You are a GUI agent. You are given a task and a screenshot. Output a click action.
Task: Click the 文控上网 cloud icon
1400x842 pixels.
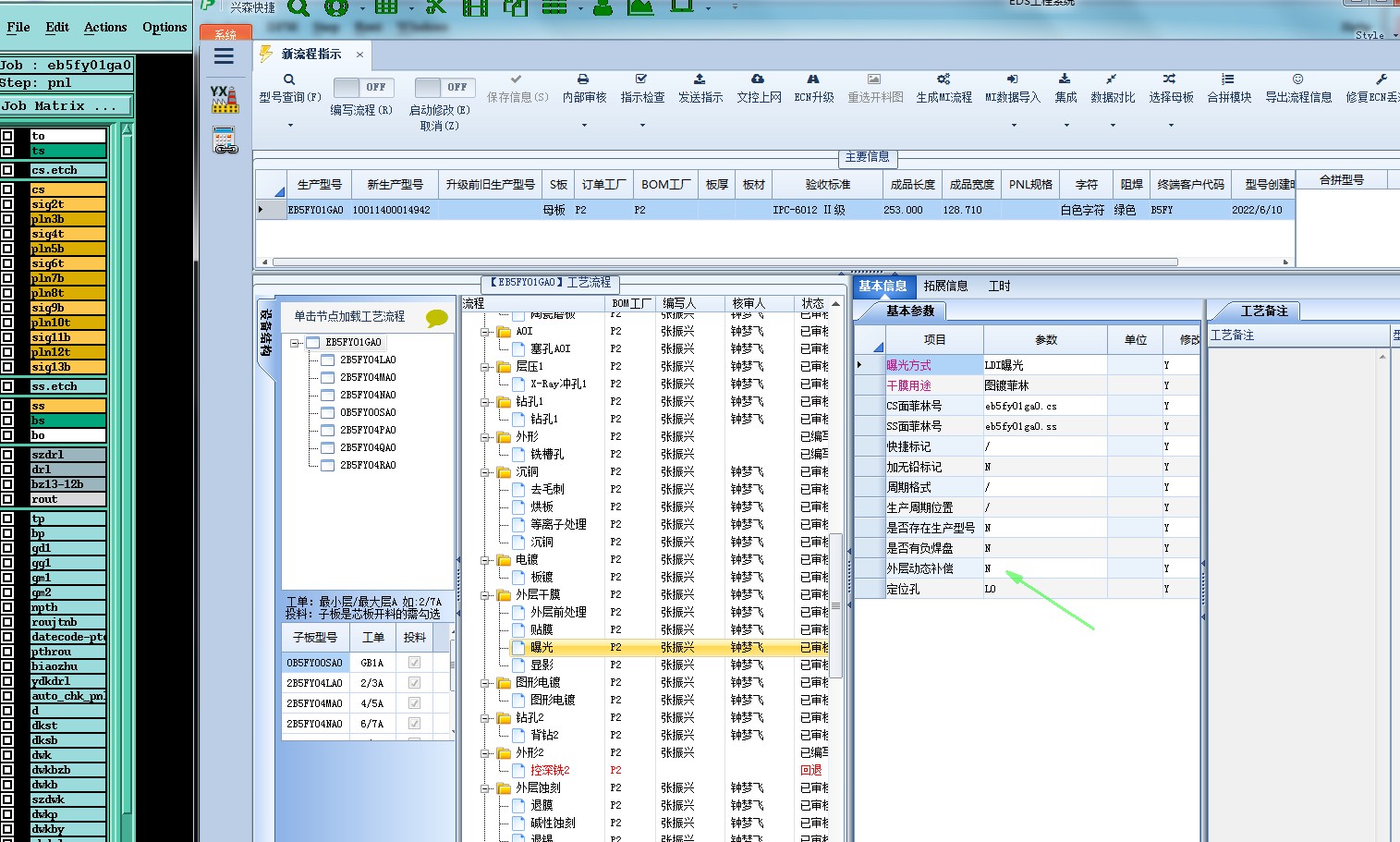tap(758, 79)
